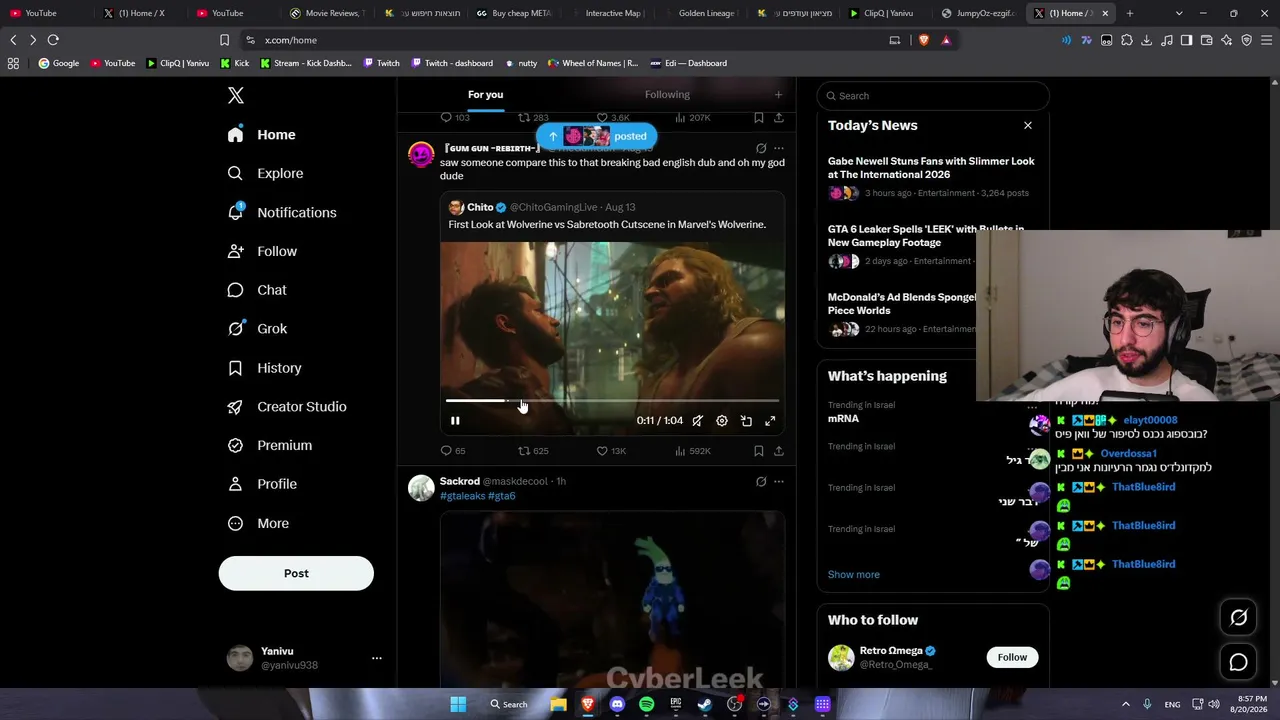Reload the page with the refresh icon
Image resolution: width=1280 pixels, height=720 pixels.
pyautogui.click(x=53, y=40)
